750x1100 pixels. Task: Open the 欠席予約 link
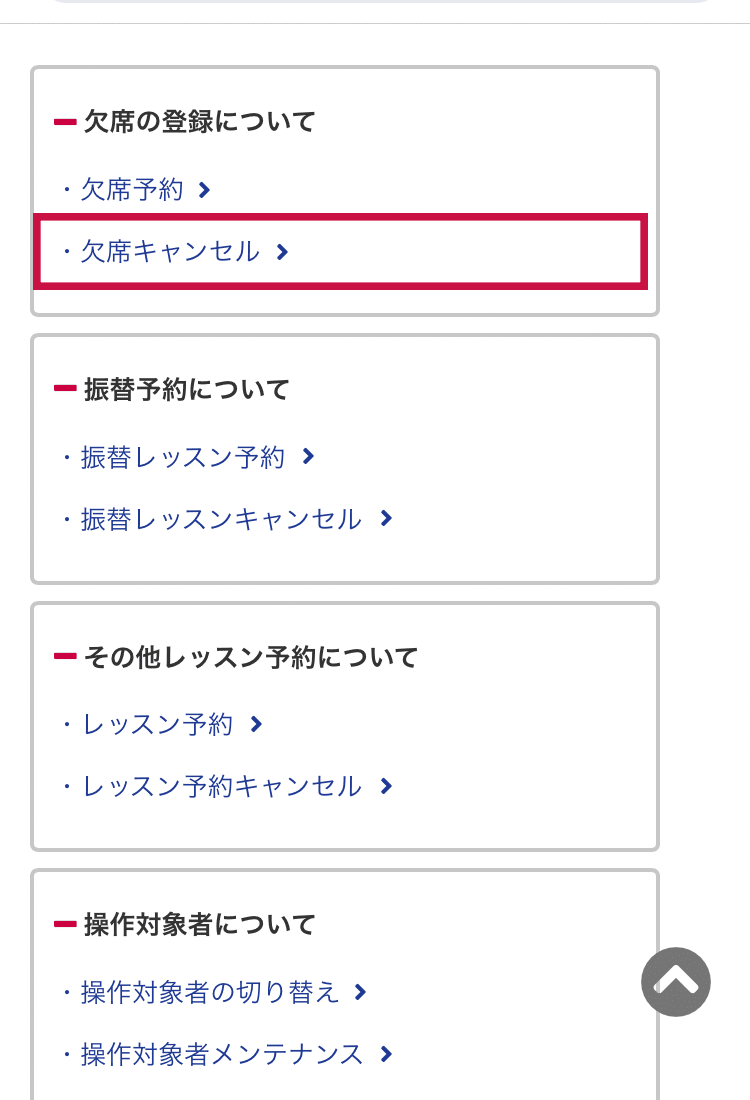pos(132,190)
